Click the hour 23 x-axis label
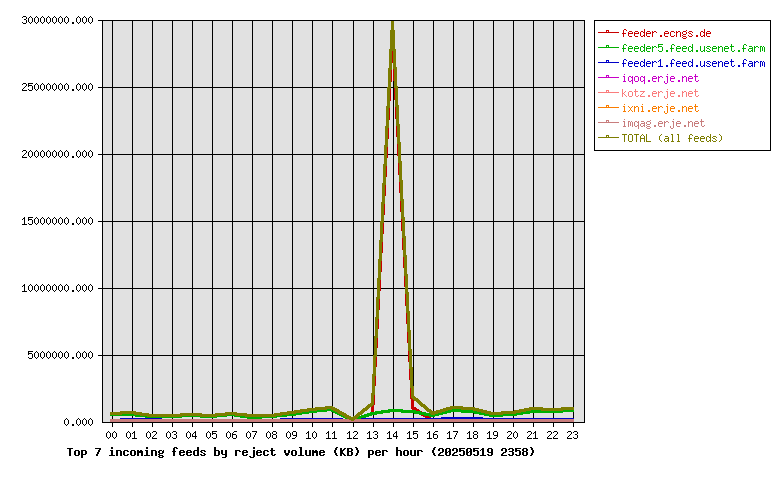 pos(573,435)
